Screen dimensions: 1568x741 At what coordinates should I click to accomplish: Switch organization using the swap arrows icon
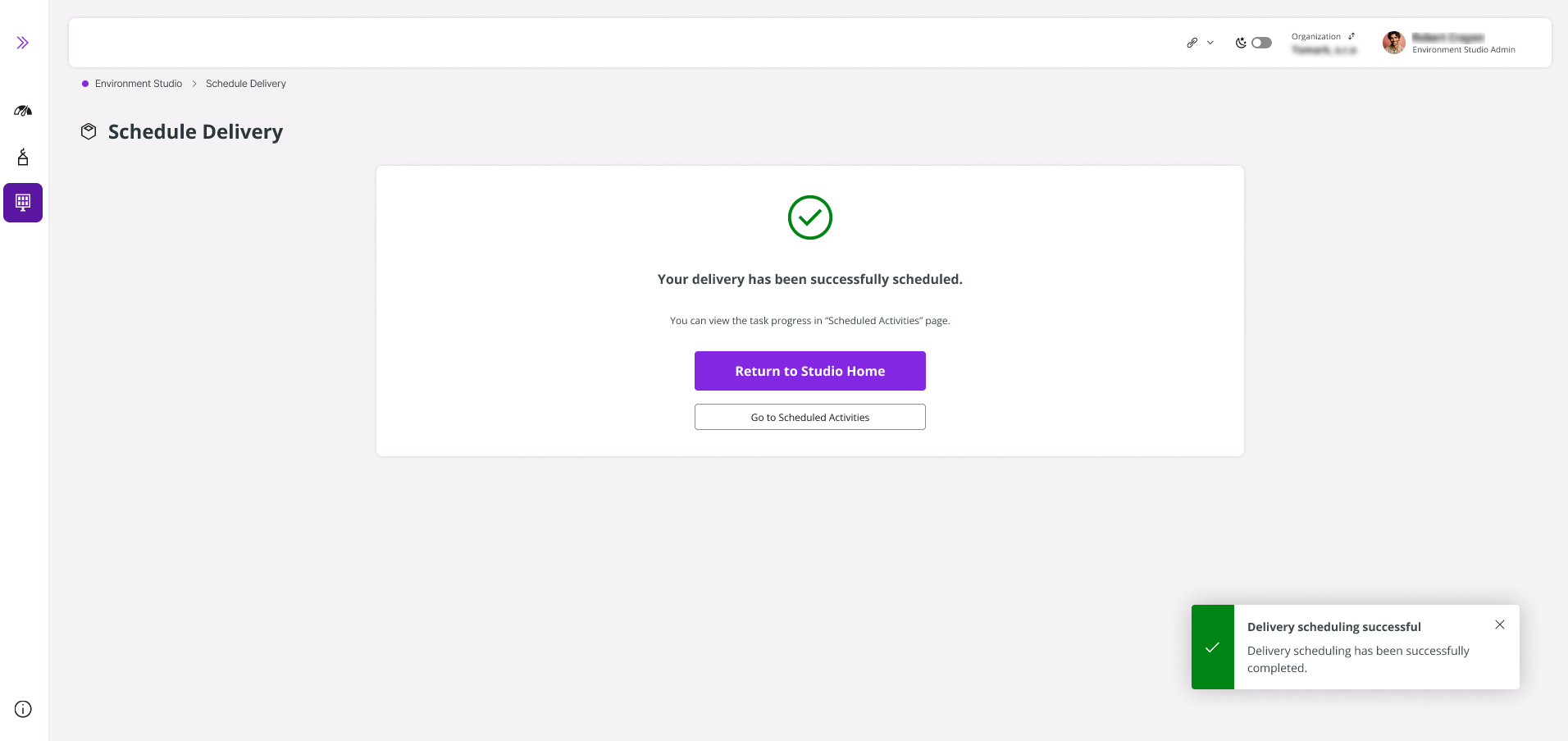click(1351, 36)
